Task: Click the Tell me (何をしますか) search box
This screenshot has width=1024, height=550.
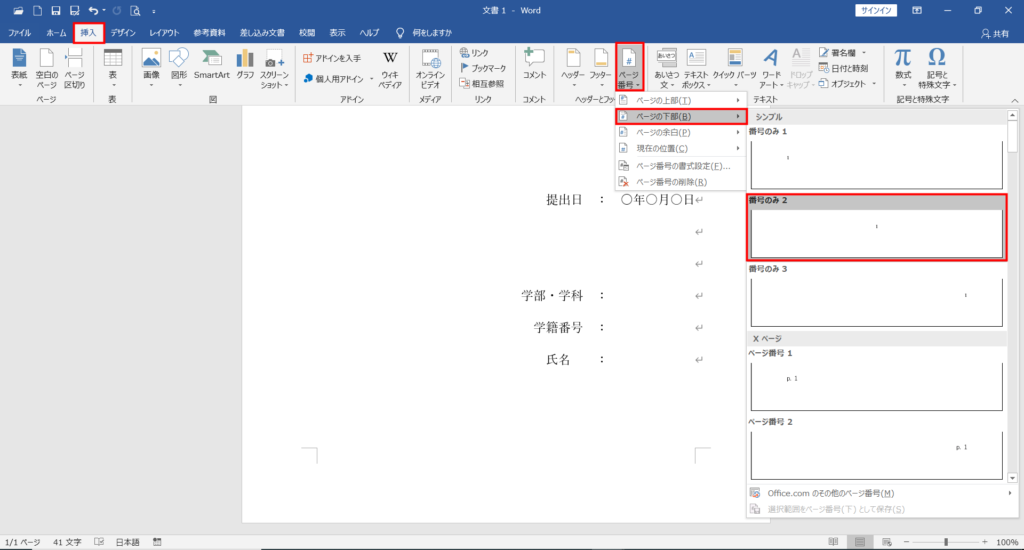Action: coord(424,33)
